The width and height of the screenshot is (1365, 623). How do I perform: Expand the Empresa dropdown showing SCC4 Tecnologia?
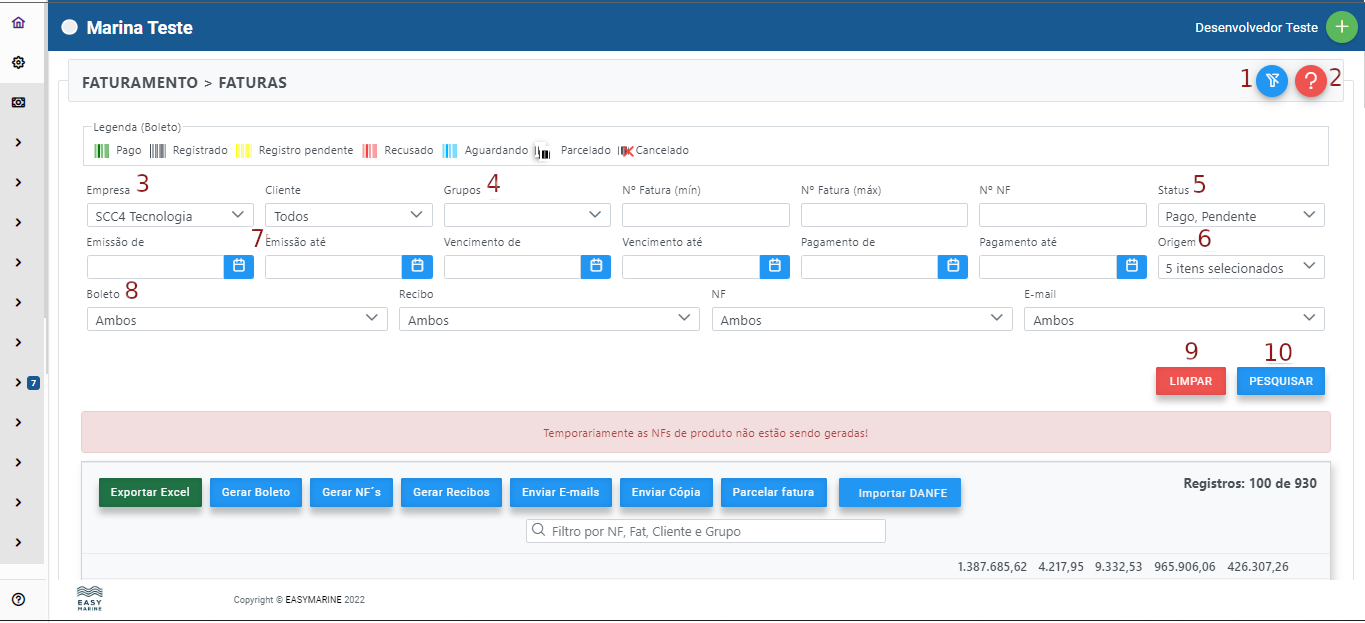click(x=169, y=215)
